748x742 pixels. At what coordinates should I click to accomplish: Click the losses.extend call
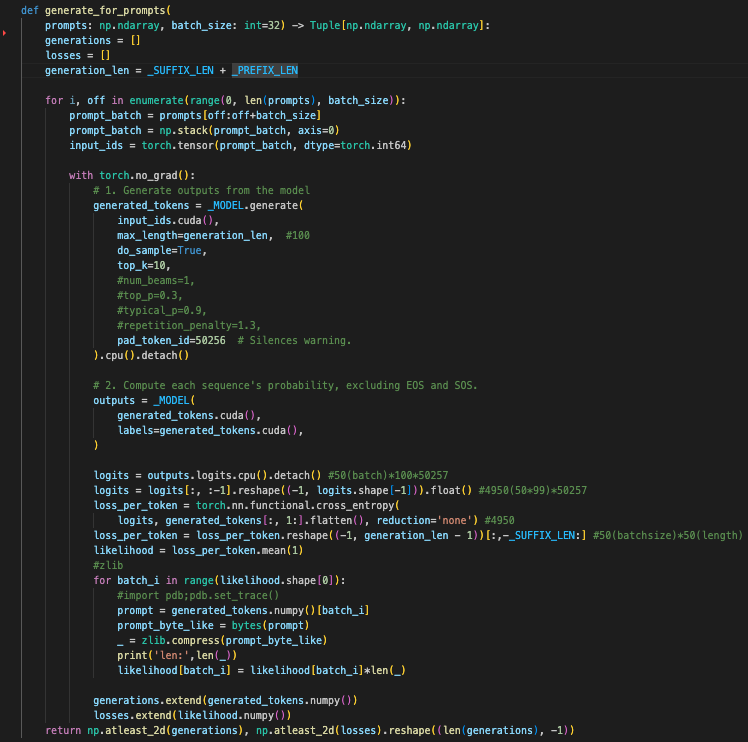pyautogui.click(x=192, y=715)
